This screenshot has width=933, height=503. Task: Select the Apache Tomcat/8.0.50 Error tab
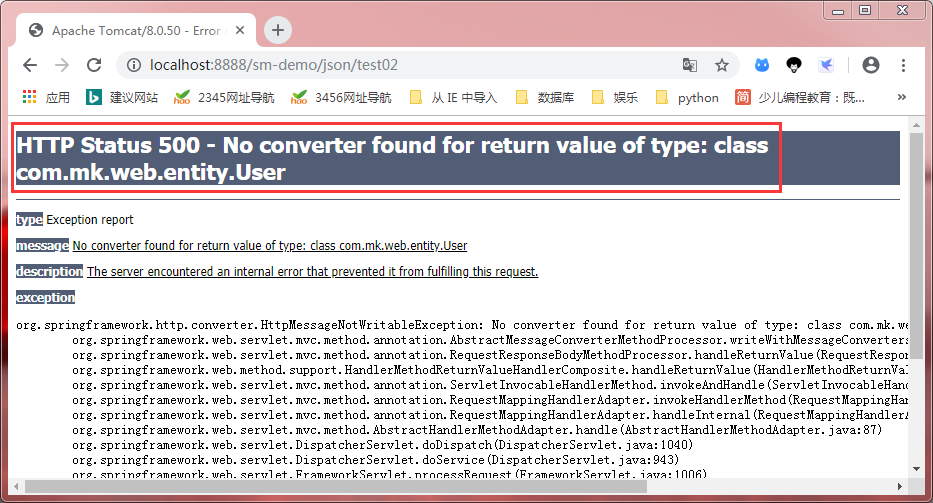pyautogui.click(x=136, y=30)
